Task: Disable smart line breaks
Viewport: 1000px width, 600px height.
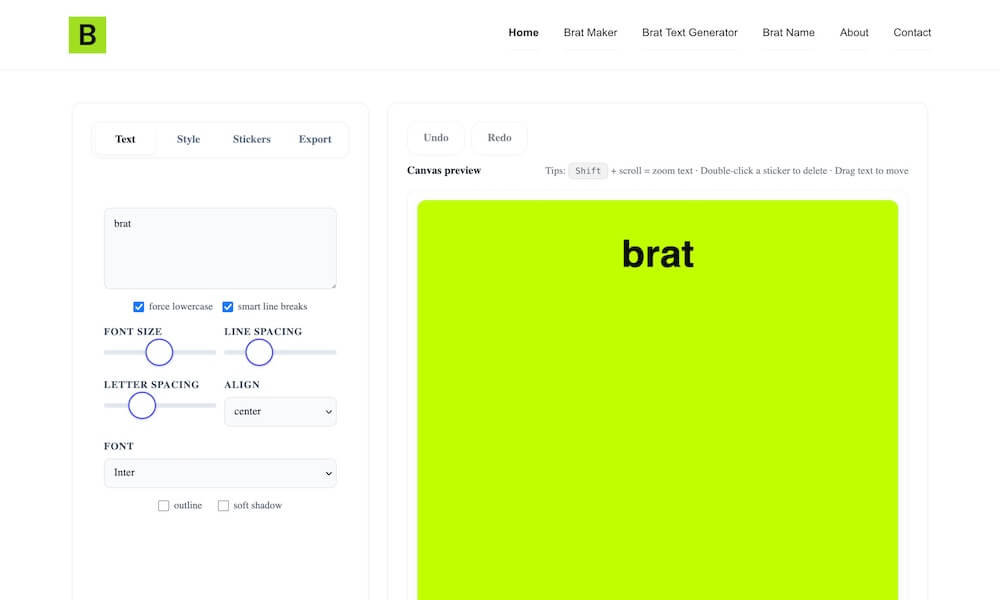Action: click(x=227, y=306)
